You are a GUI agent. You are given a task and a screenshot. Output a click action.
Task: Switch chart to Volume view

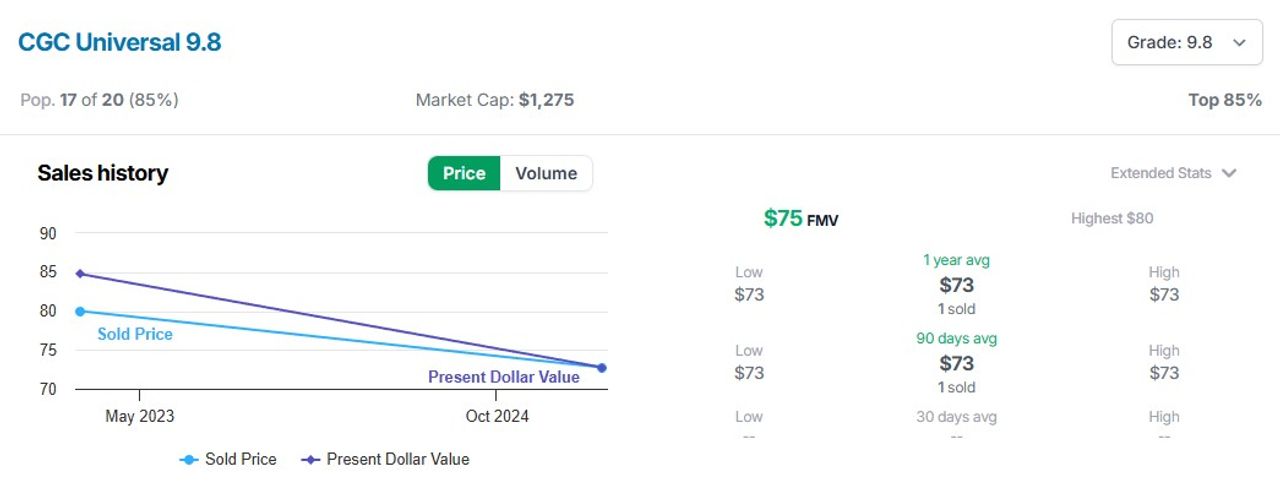click(x=546, y=173)
